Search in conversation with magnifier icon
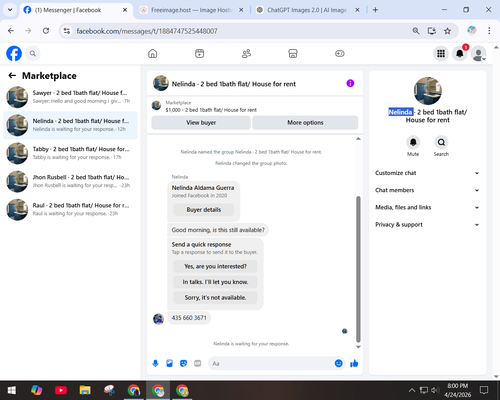Image resolution: width=500 pixels, height=400 pixels. (441, 142)
